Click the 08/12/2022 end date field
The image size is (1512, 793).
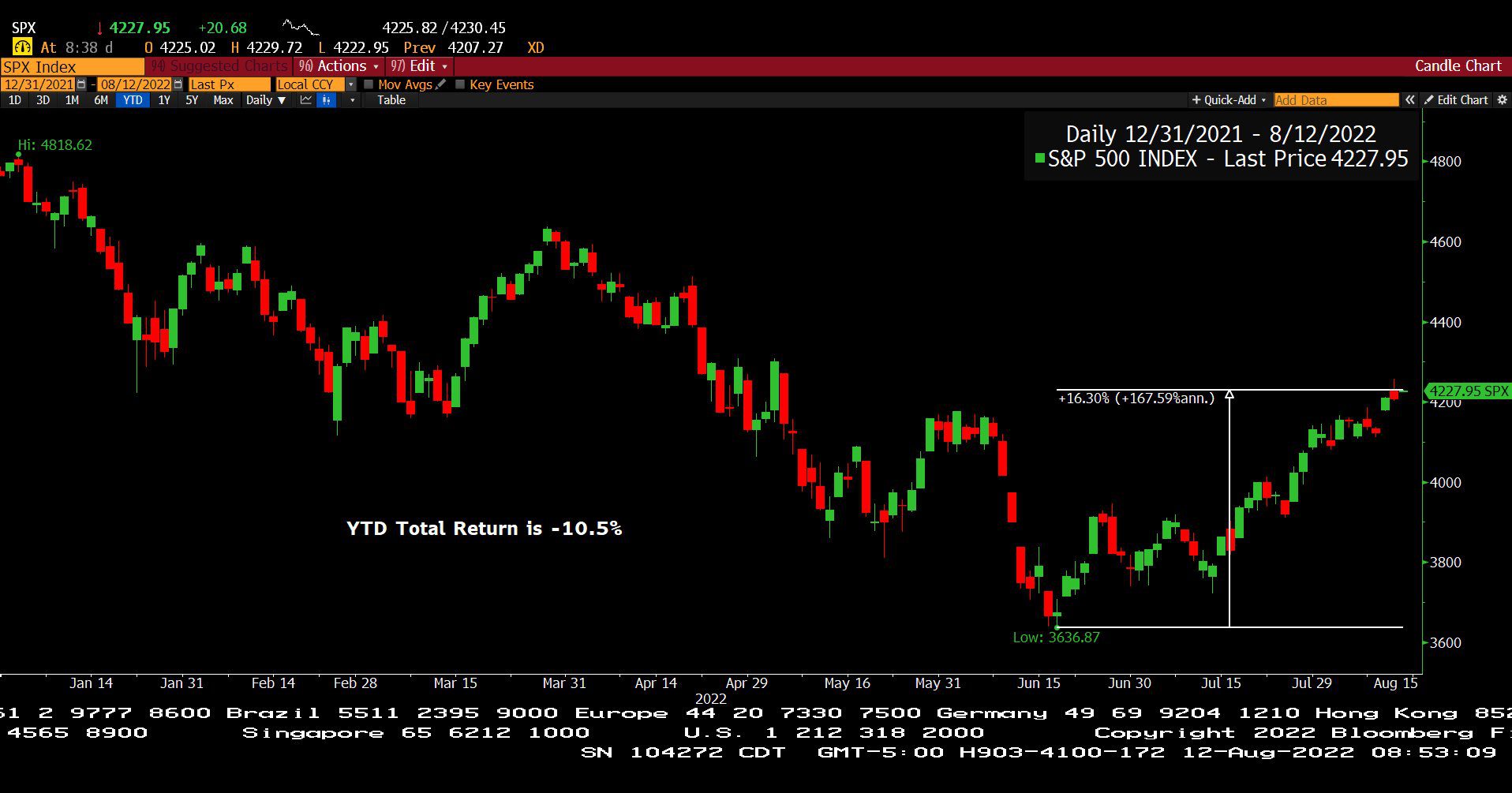[x=135, y=84]
